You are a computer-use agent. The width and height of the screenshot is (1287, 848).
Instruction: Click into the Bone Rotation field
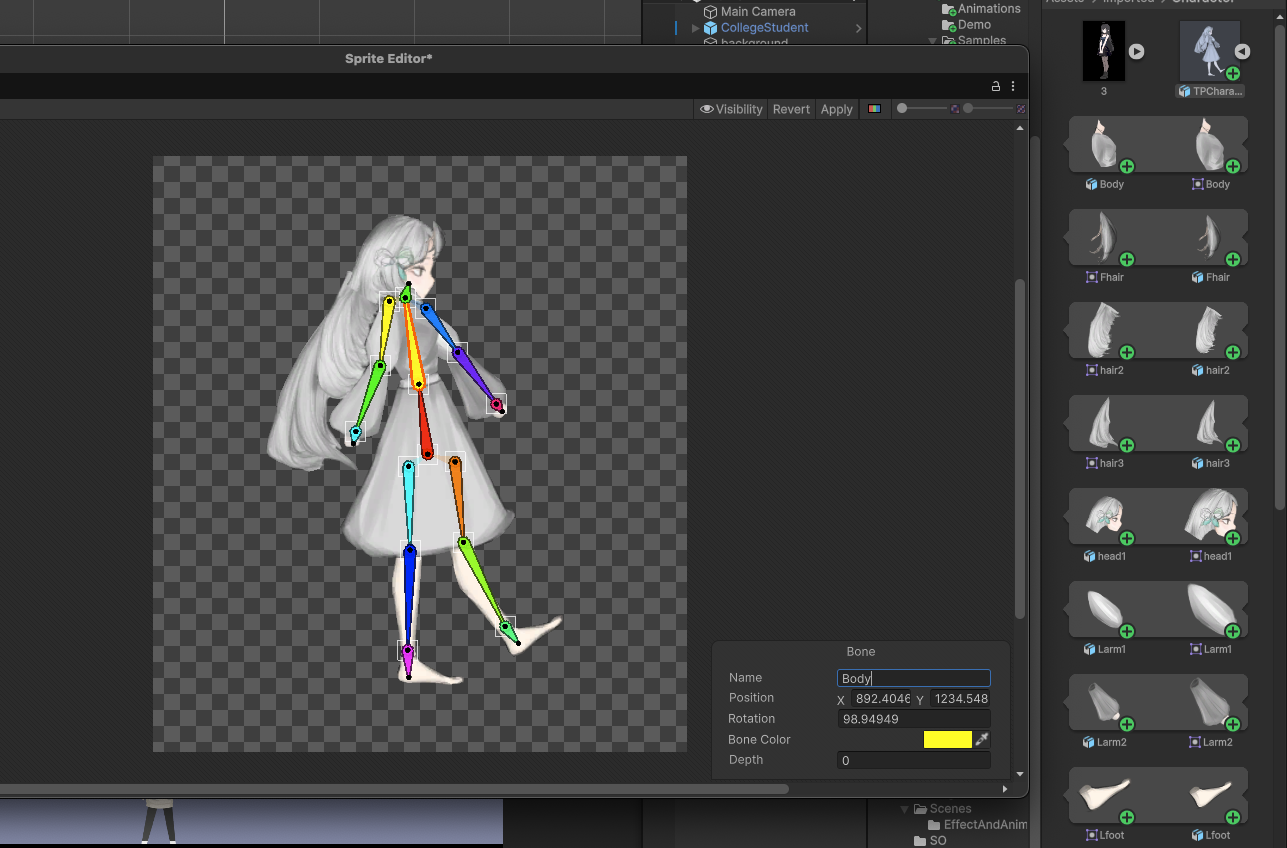click(x=913, y=719)
